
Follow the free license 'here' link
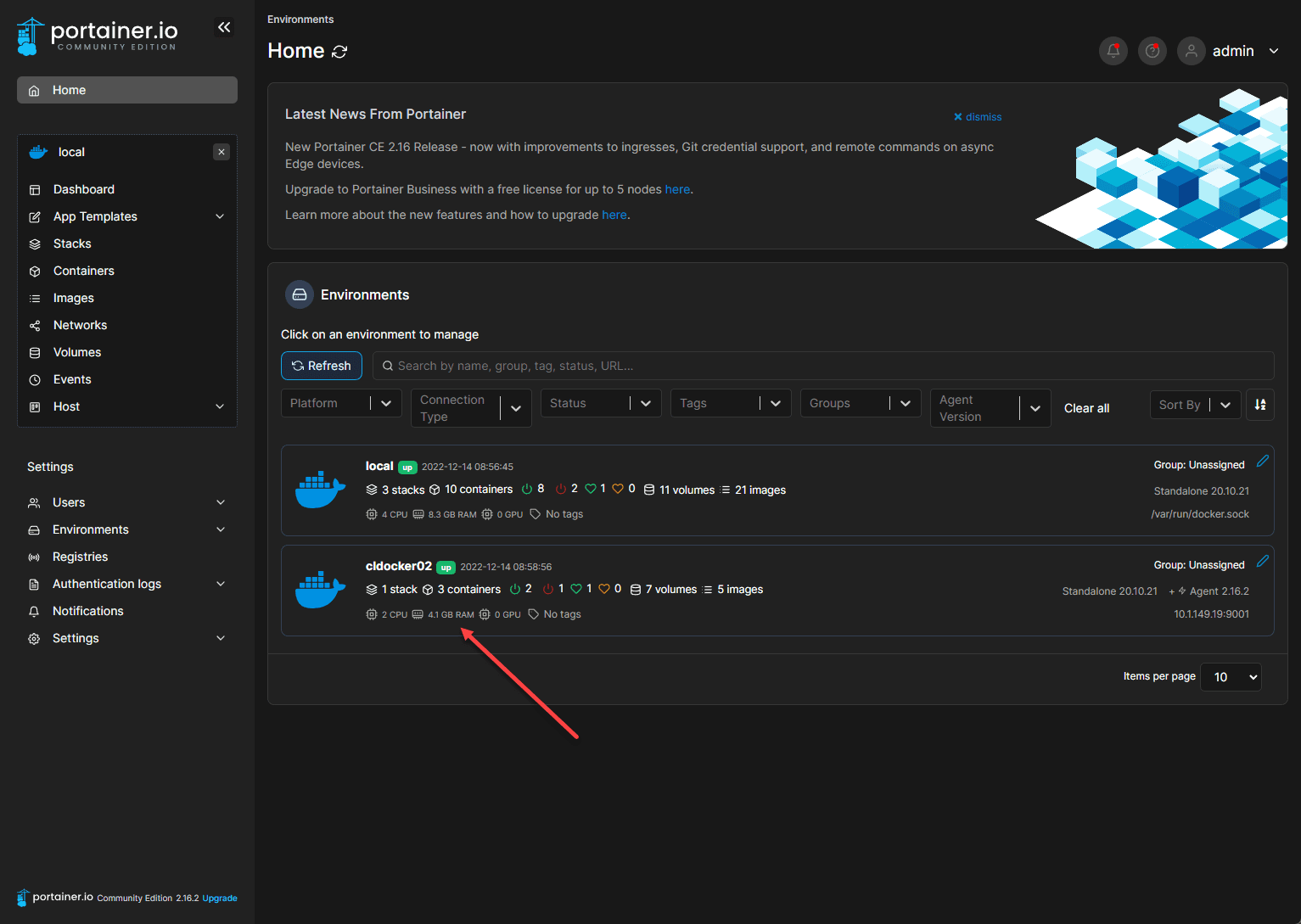(677, 189)
